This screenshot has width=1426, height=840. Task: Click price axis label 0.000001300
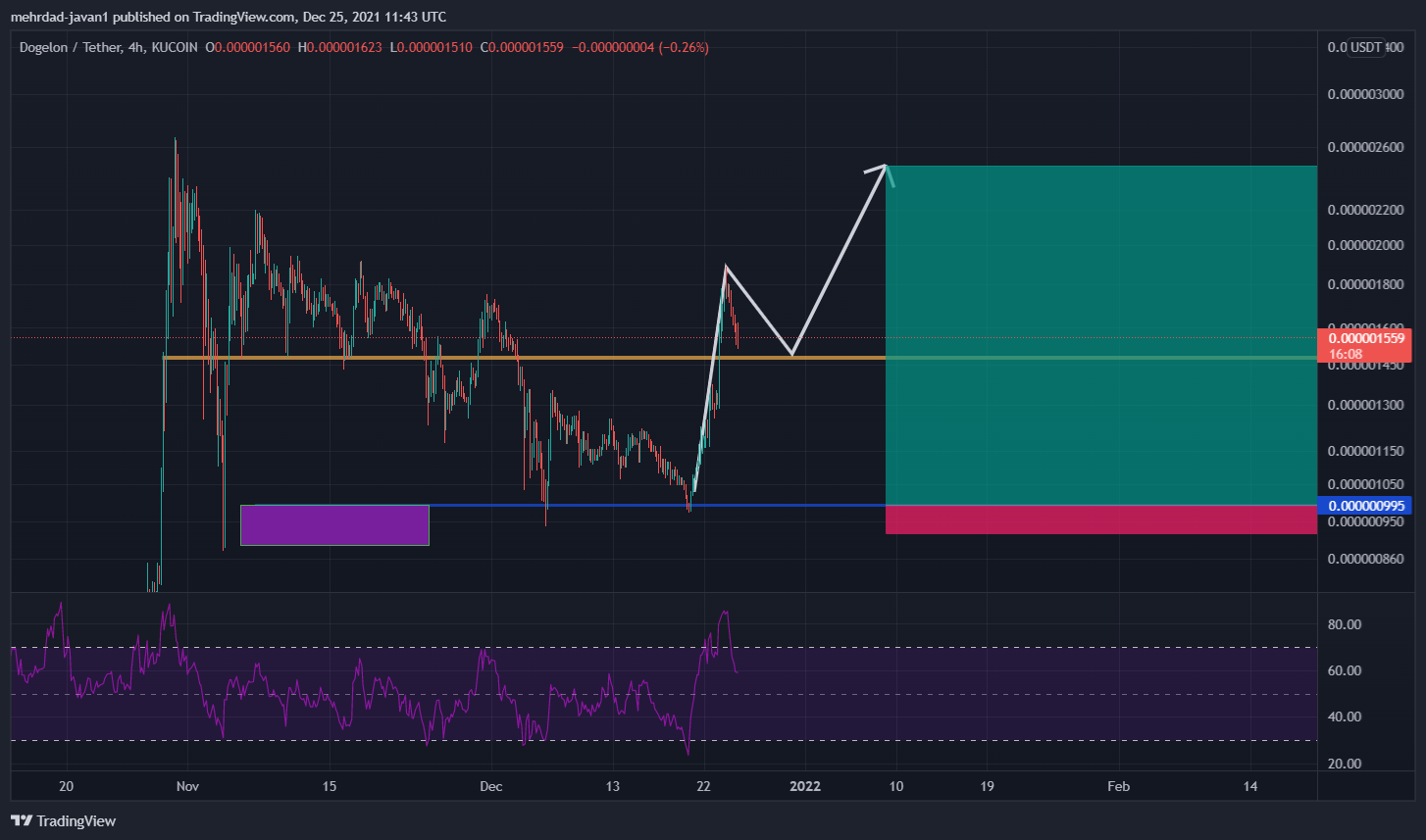click(1366, 405)
